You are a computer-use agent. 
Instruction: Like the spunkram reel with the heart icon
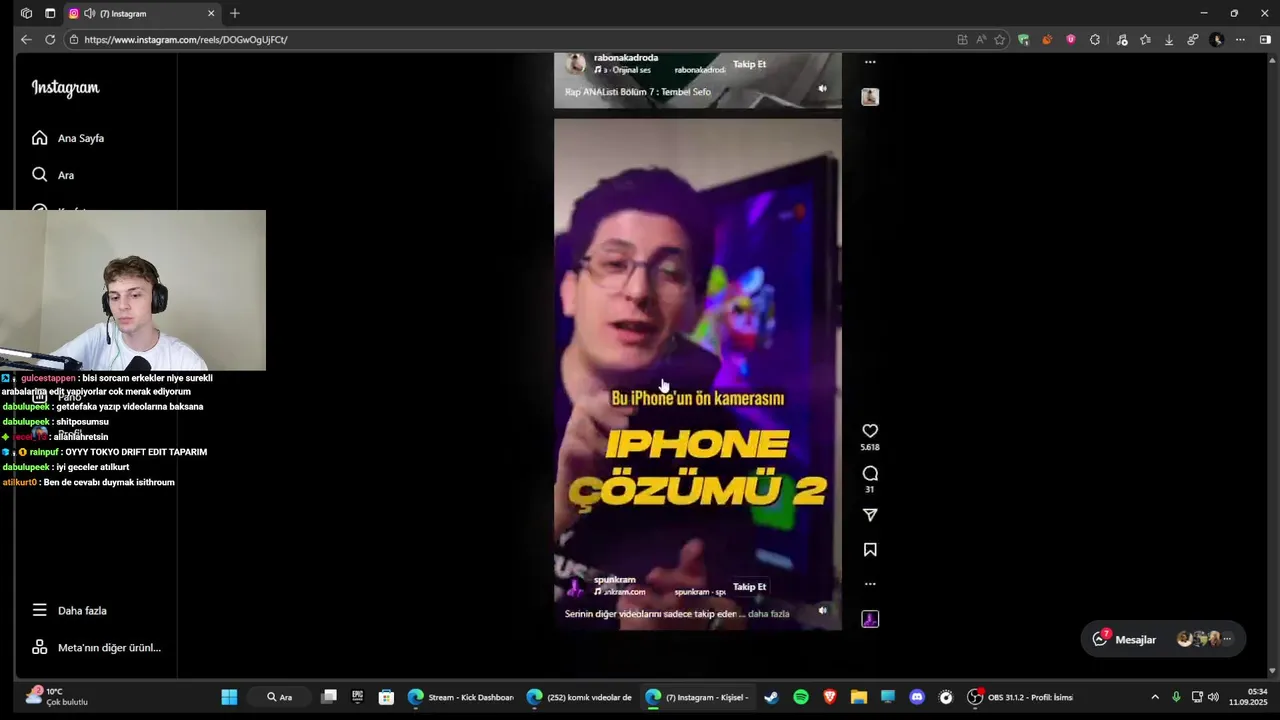point(870,431)
